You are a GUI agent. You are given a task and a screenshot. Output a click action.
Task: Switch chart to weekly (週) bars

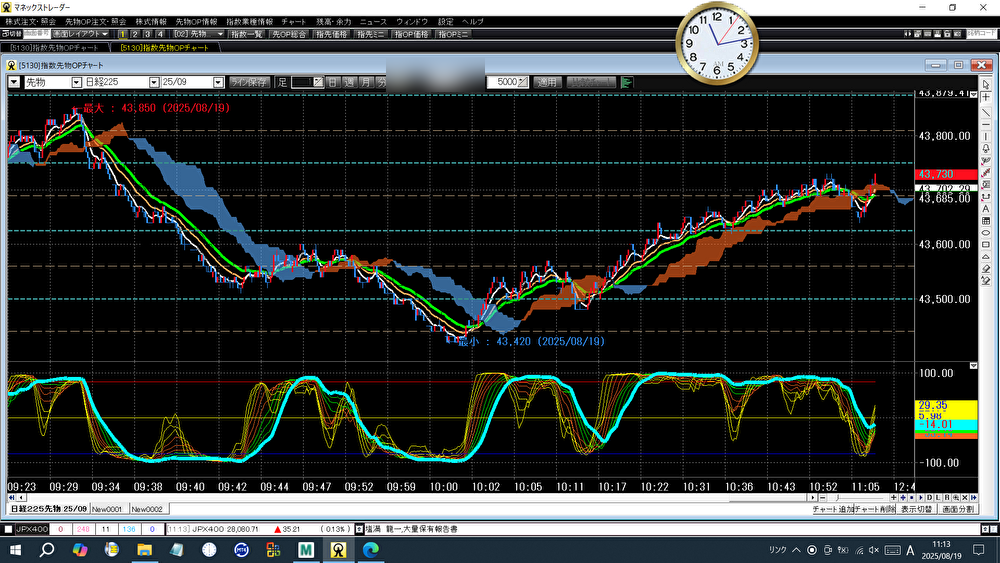[349, 82]
